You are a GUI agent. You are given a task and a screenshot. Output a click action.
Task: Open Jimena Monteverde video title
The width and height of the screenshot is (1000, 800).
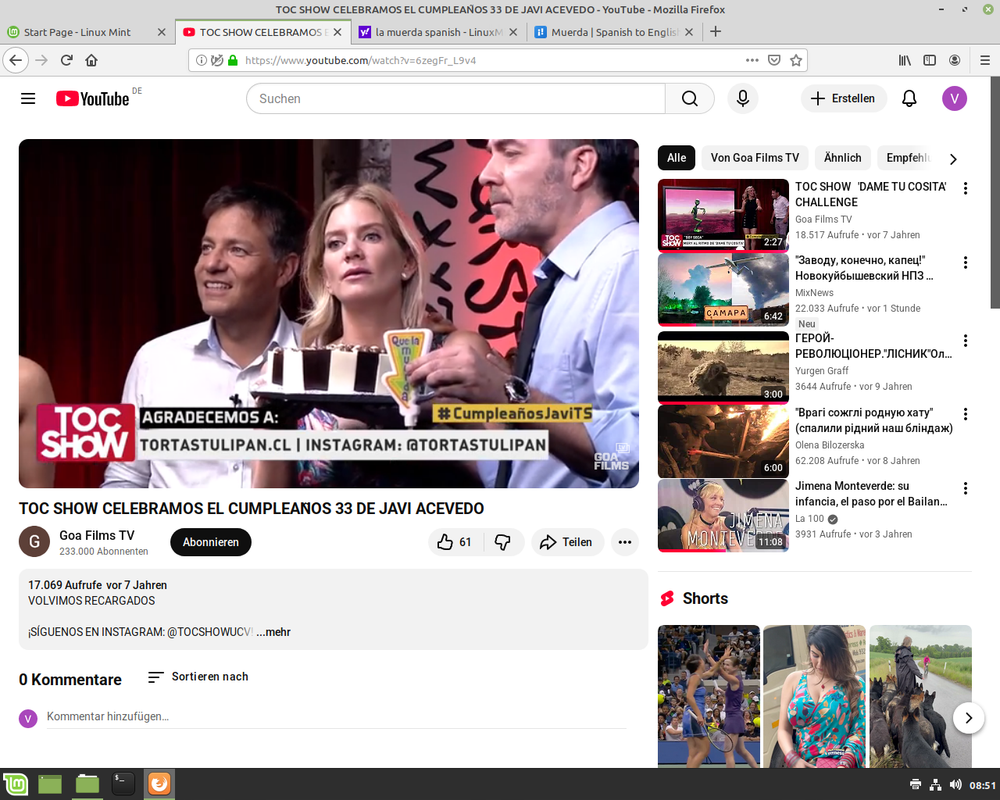click(871, 494)
